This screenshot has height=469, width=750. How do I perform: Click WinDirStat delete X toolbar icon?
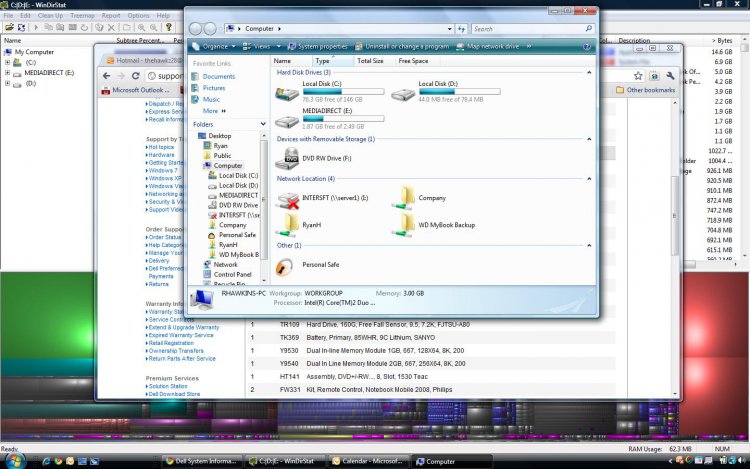(111, 28)
